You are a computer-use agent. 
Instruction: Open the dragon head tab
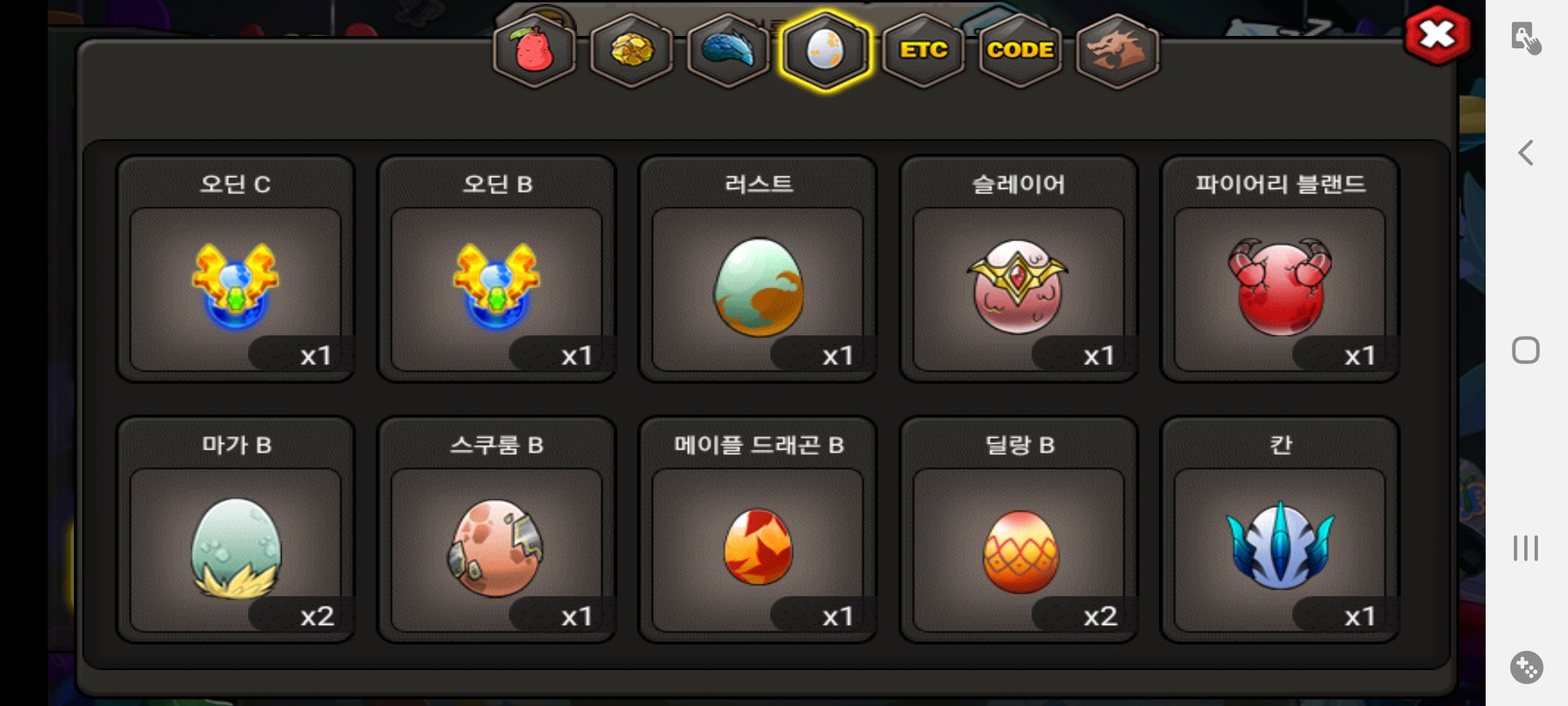click(x=1117, y=51)
